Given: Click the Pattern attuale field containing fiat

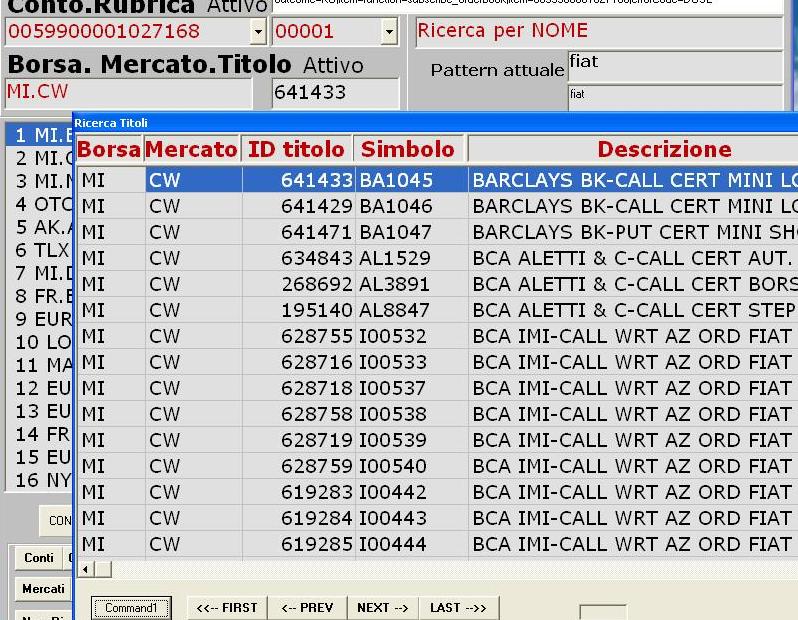Looking at the screenshot, I should click(x=675, y=66).
